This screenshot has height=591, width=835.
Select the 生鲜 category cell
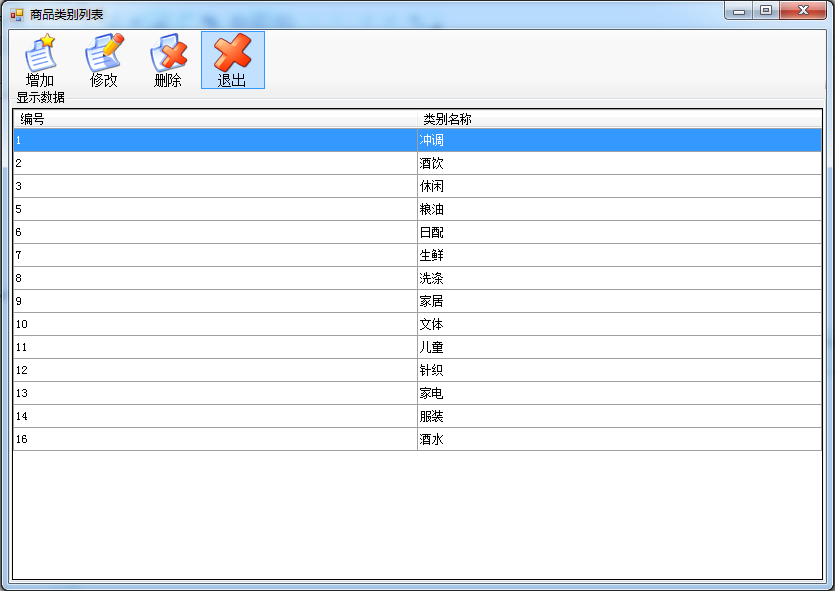tap(619, 255)
